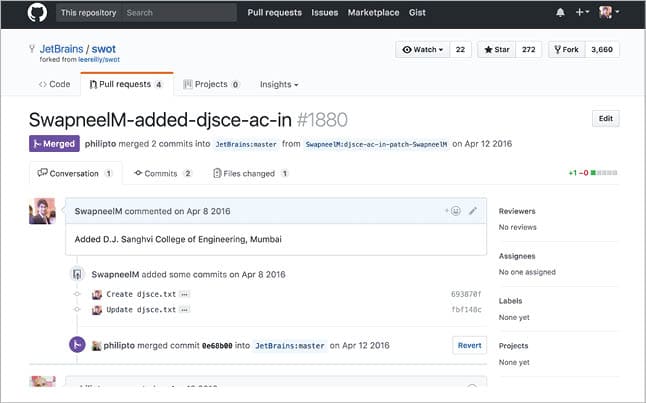Open commit hash 693870f link

click(466, 295)
